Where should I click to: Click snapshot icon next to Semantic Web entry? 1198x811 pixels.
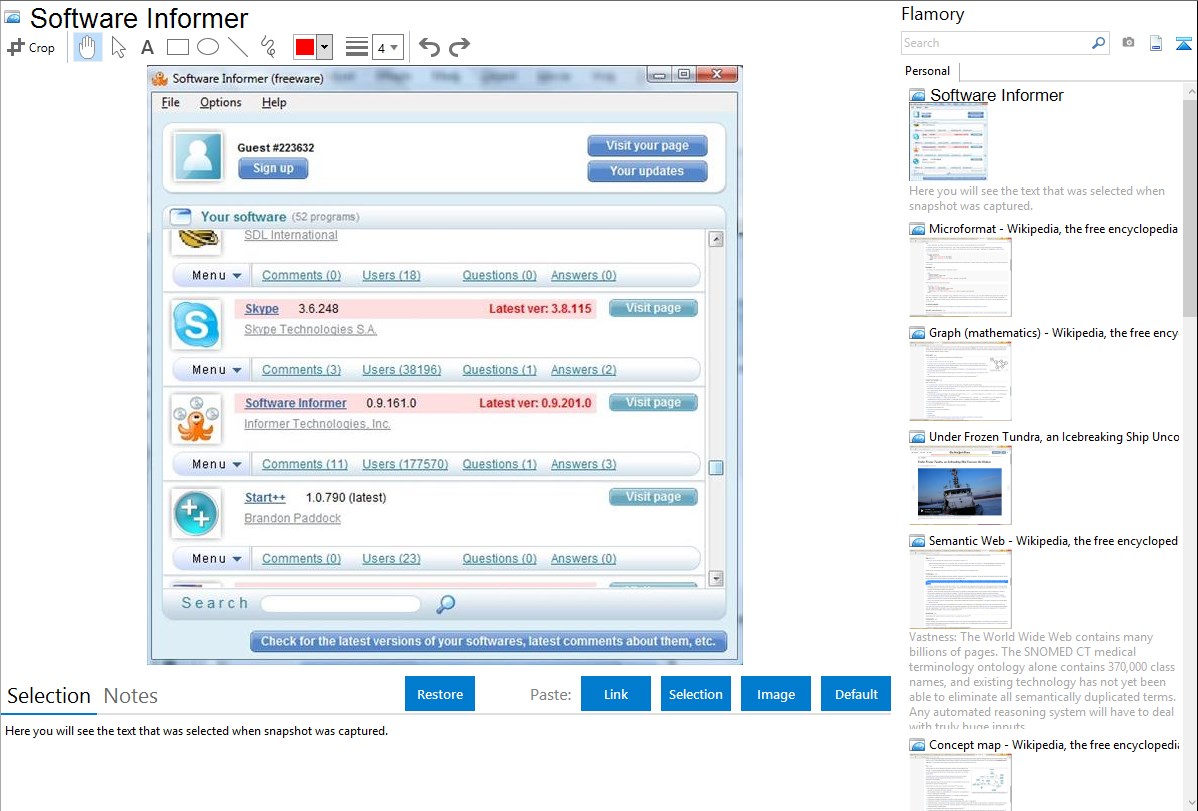(917, 541)
